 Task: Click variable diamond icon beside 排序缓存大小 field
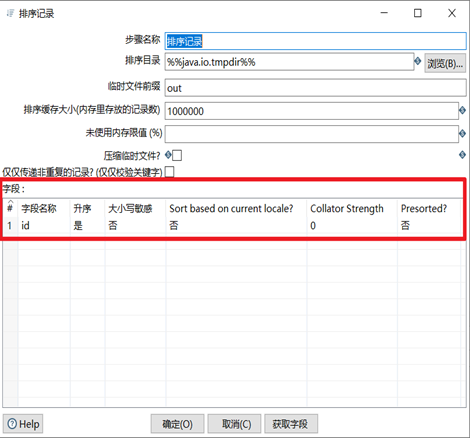coord(462,110)
